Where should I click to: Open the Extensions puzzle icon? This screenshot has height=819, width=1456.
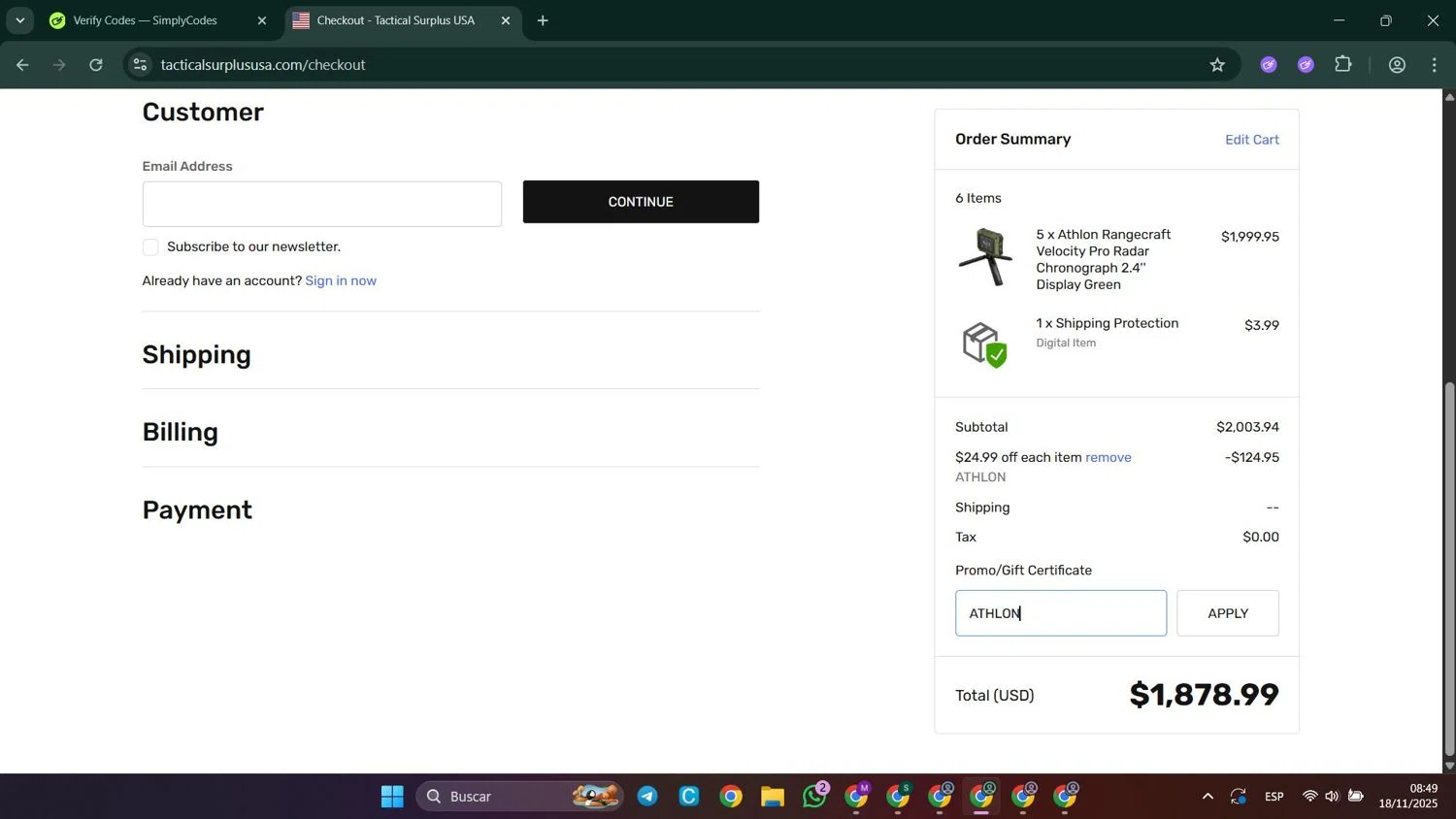pyautogui.click(x=1343, y=65)
